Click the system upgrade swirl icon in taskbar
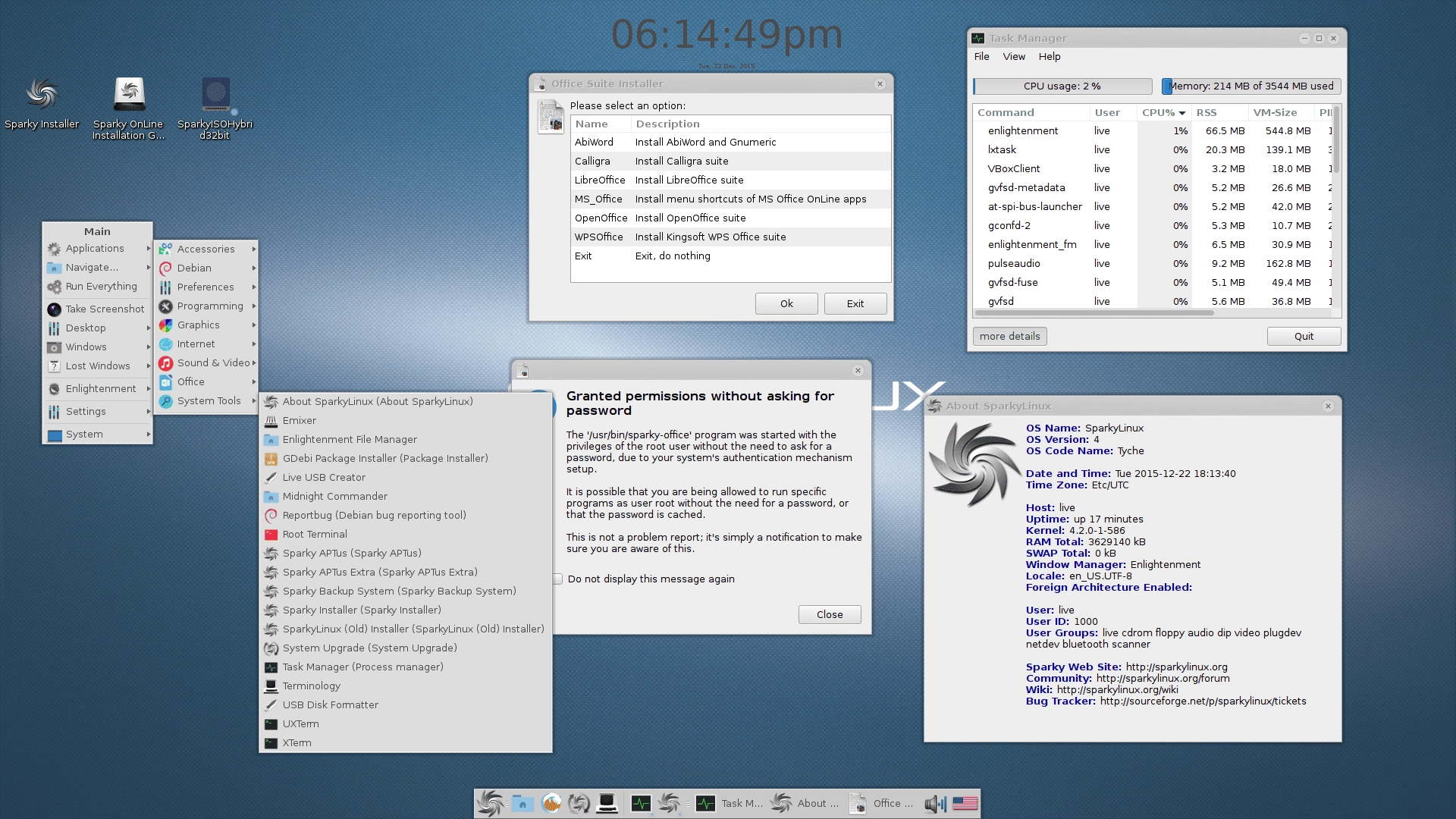Image resolution: width=1456 pixels, height=819 pixels. pyautogui.click(x=579, y=803)
